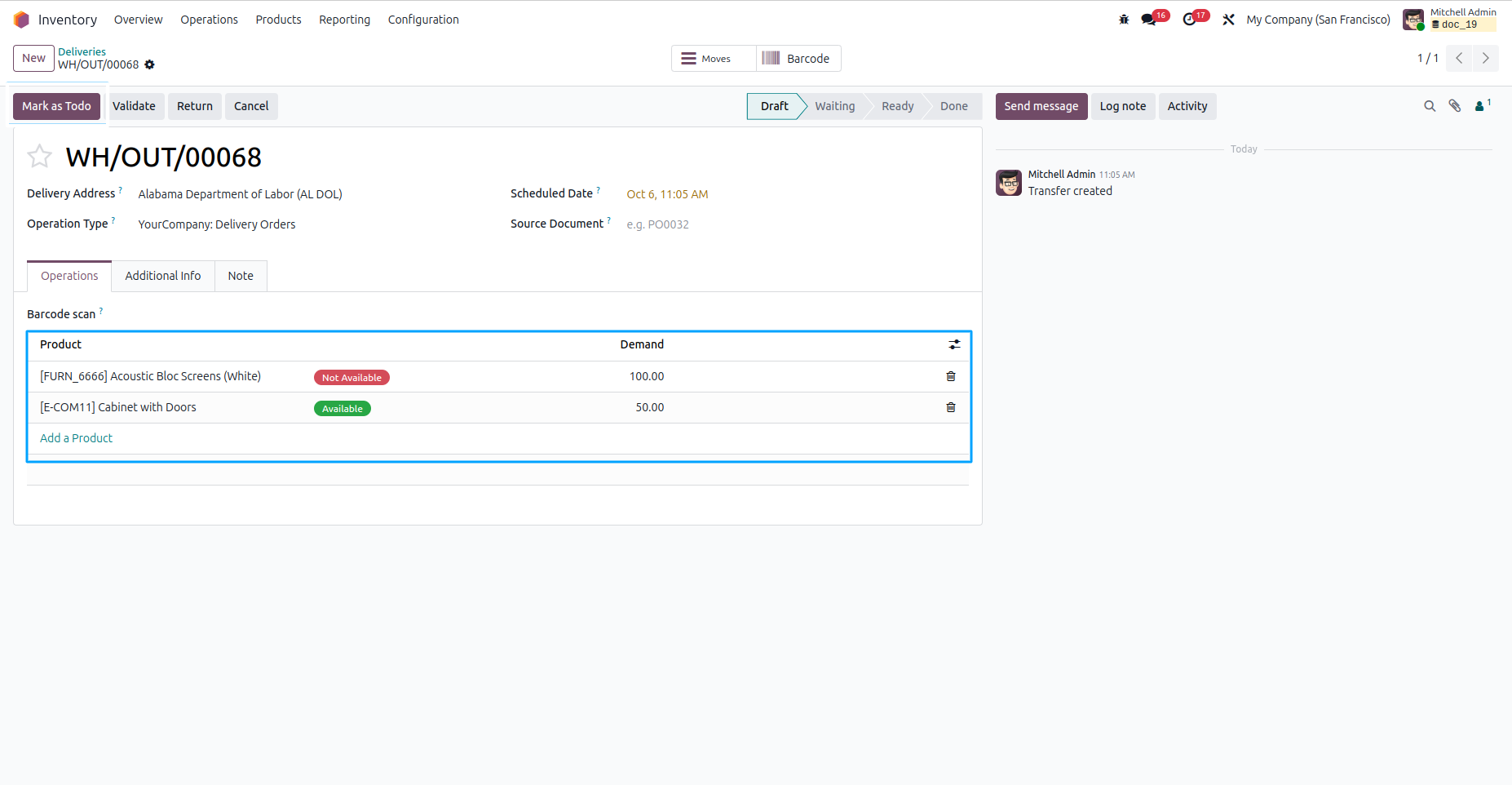1512x785 pixels.
Task: Switch to the Note tab
Action: (x=241, y=276)
